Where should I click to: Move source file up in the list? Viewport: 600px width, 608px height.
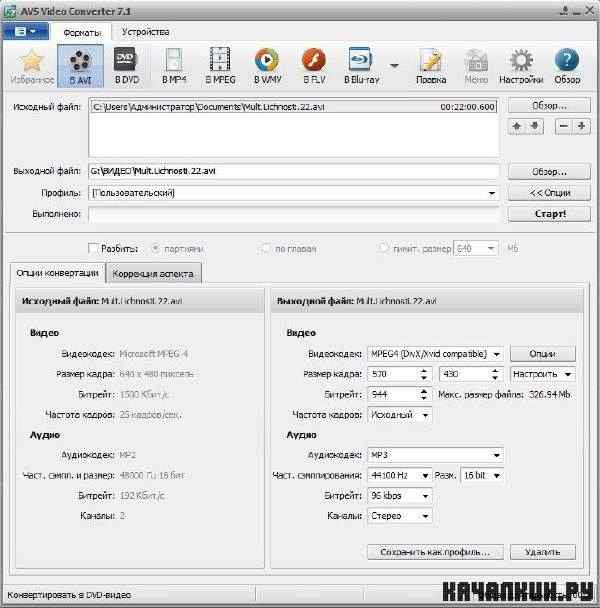517,126
